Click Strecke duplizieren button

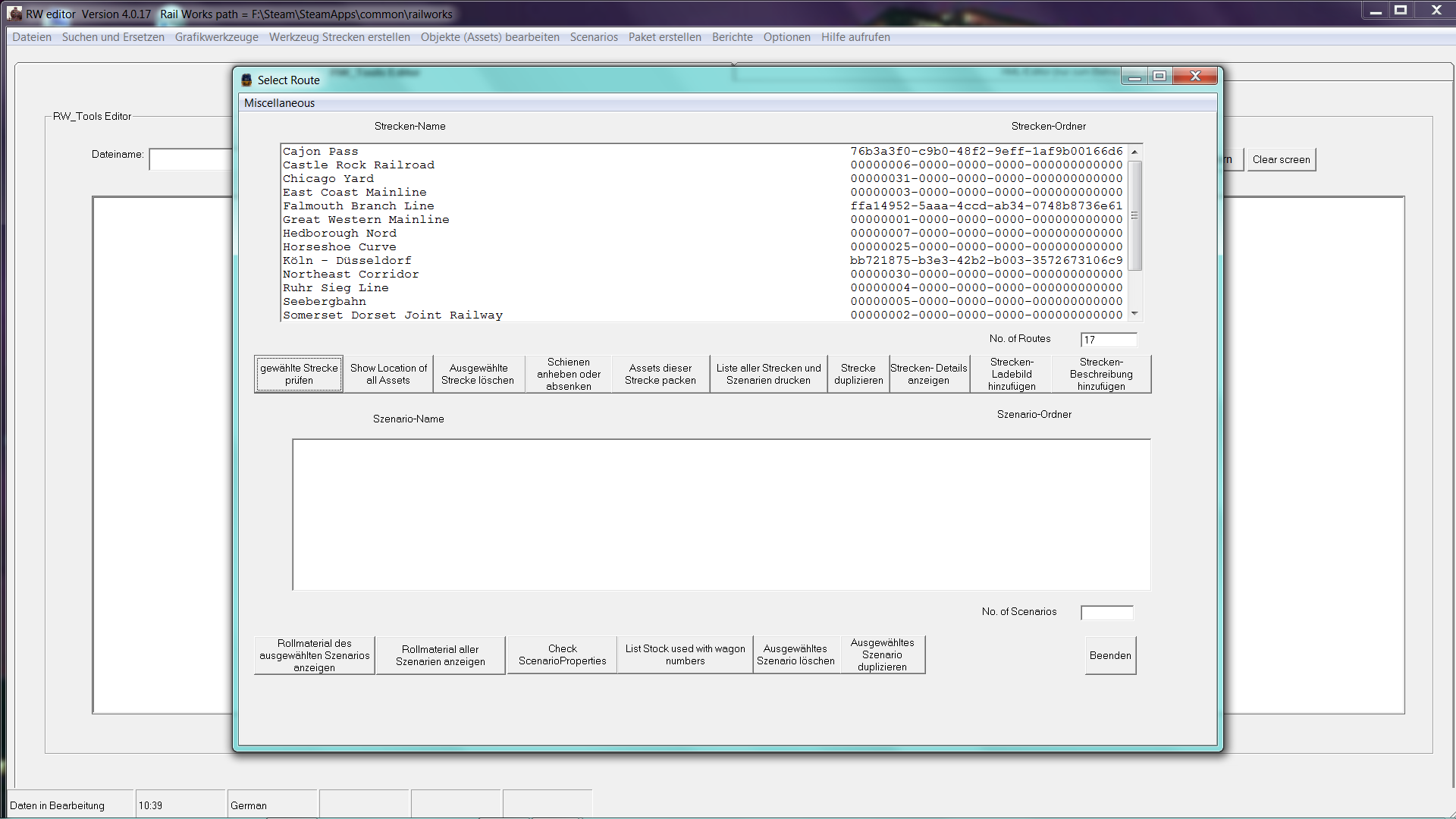858,375
